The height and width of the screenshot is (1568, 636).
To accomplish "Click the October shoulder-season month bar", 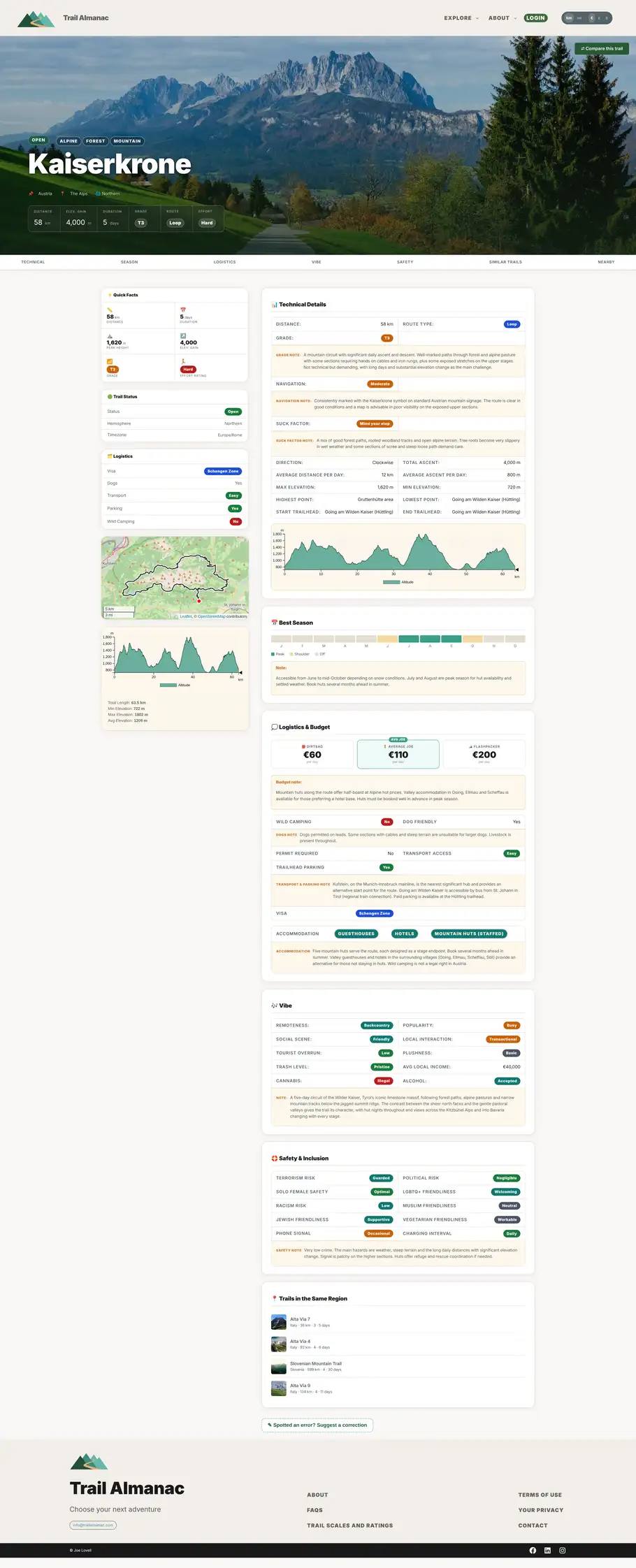I will (x=472, y=639).
